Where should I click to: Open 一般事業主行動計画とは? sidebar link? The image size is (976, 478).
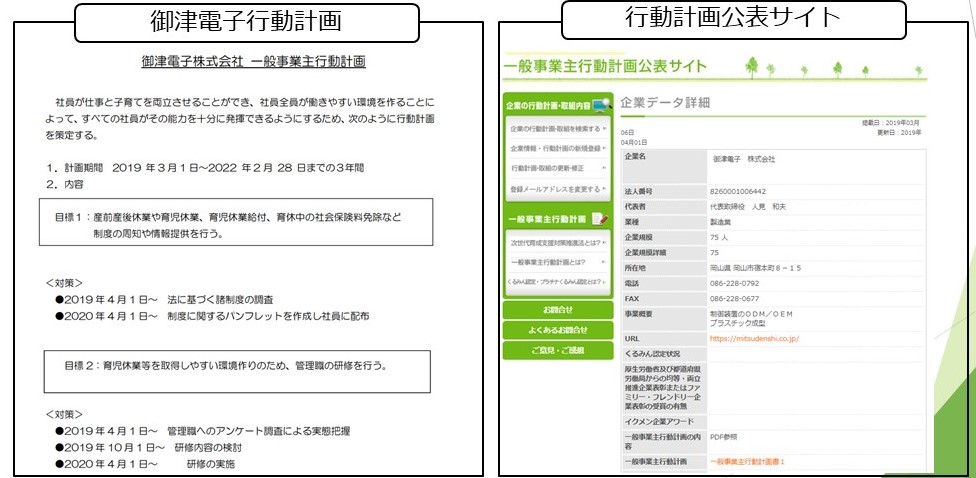558,262
